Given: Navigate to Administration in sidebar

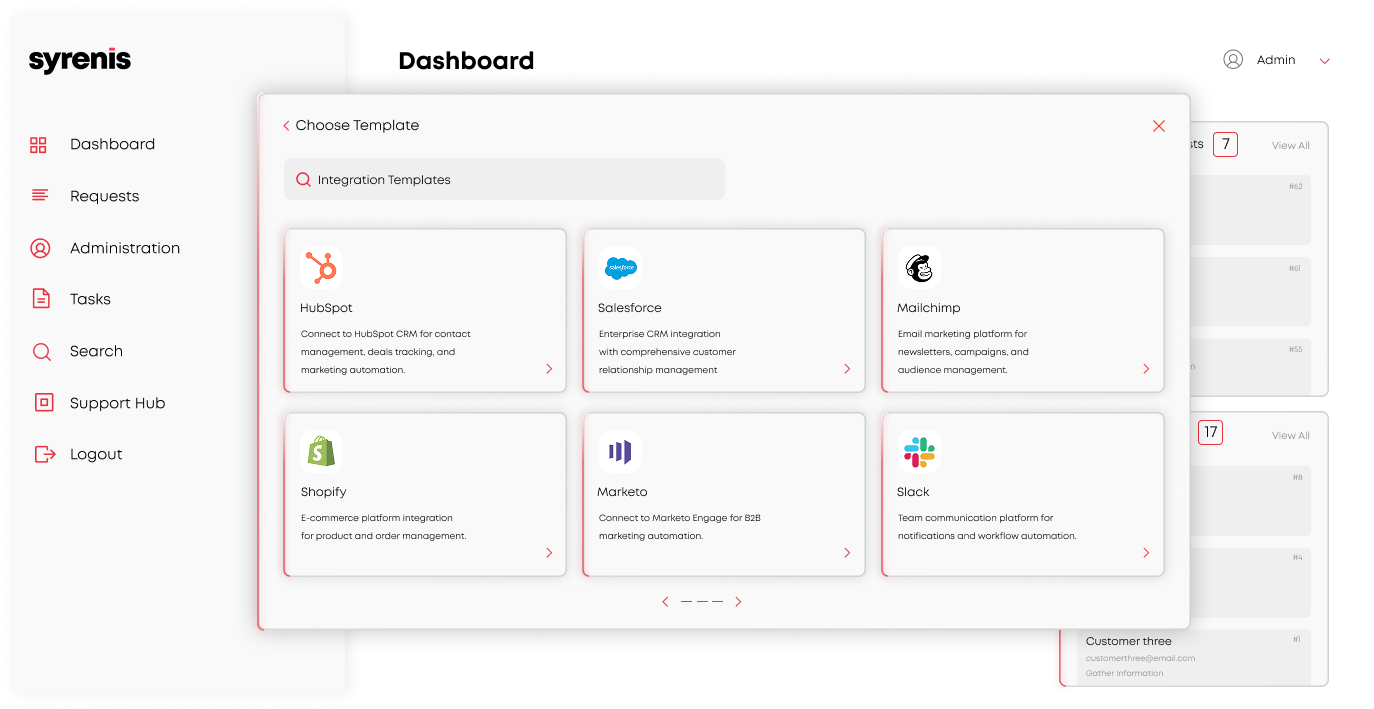Looking at the screenshot, I should (x=124, y=248).
